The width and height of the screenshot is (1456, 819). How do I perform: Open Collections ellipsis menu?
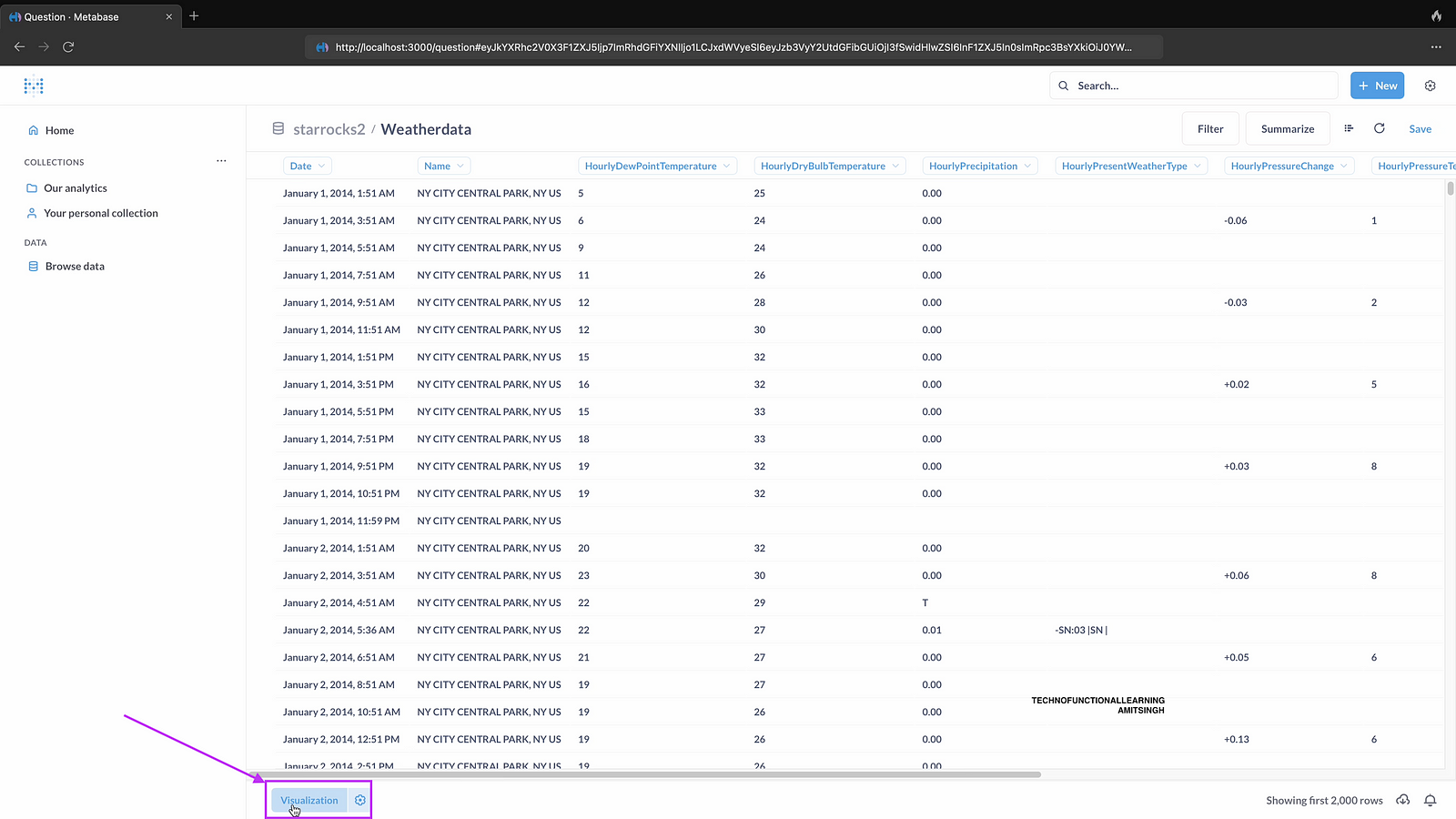tap(221, 161)
